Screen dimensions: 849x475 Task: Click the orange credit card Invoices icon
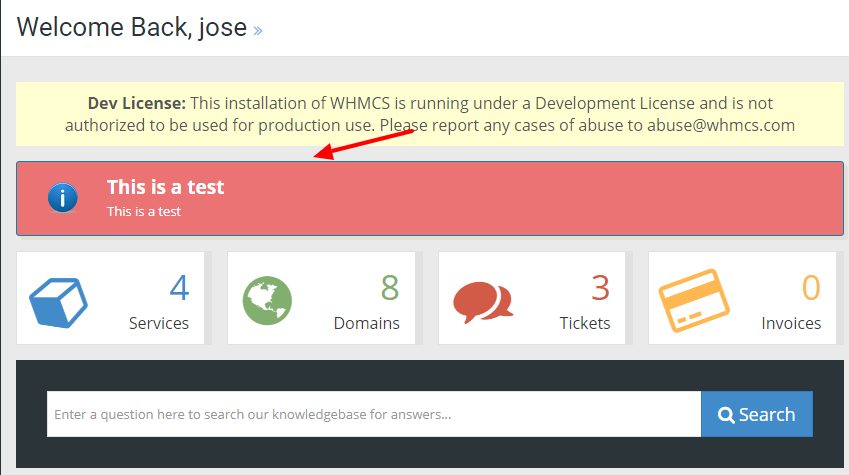tap(694, 300)
